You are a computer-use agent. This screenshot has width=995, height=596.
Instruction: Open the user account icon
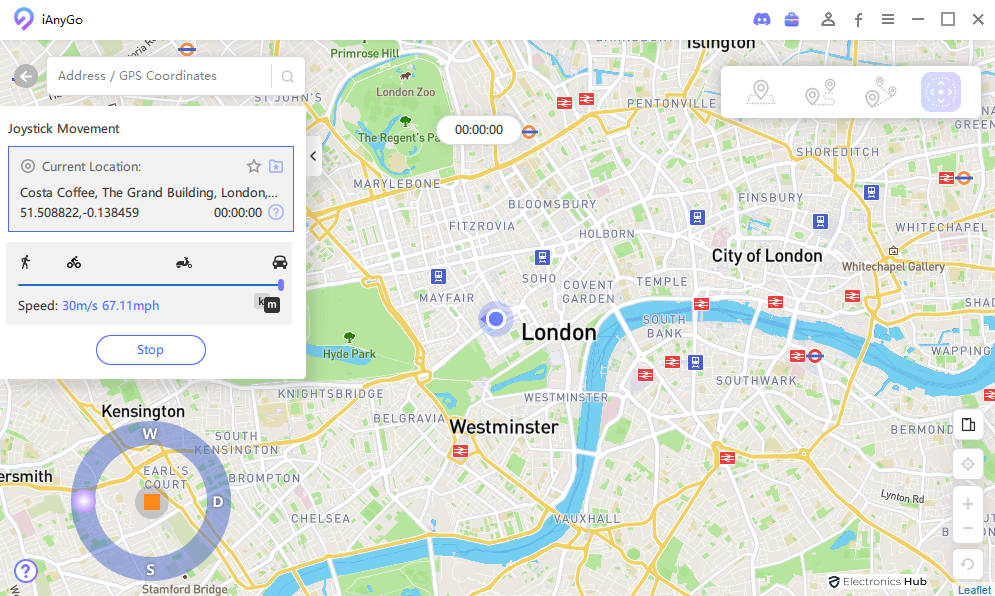click(x=827, y=20)
